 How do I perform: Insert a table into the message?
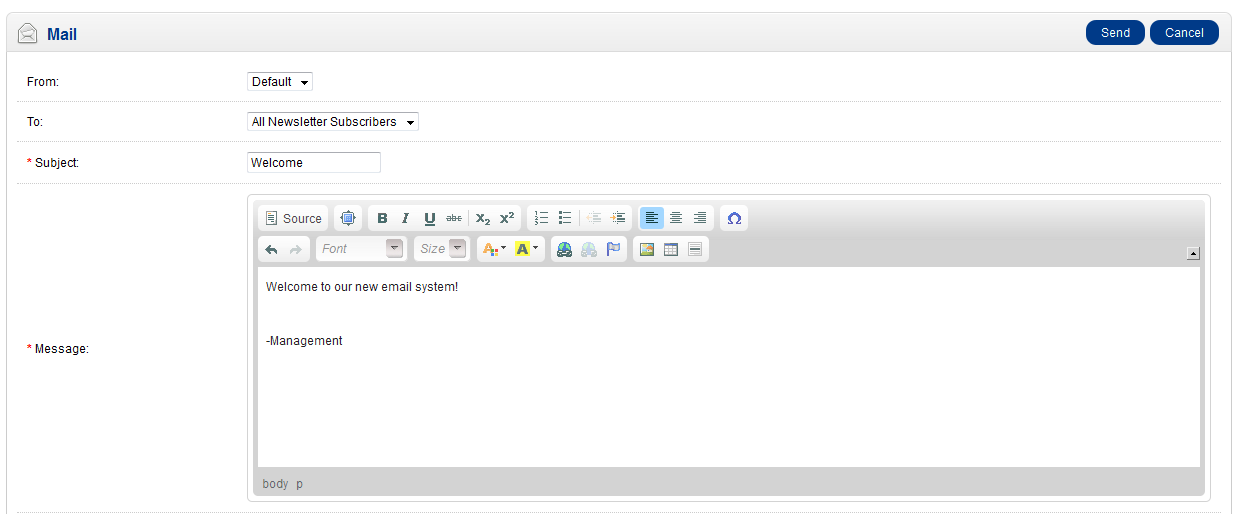tap(671, 249)
